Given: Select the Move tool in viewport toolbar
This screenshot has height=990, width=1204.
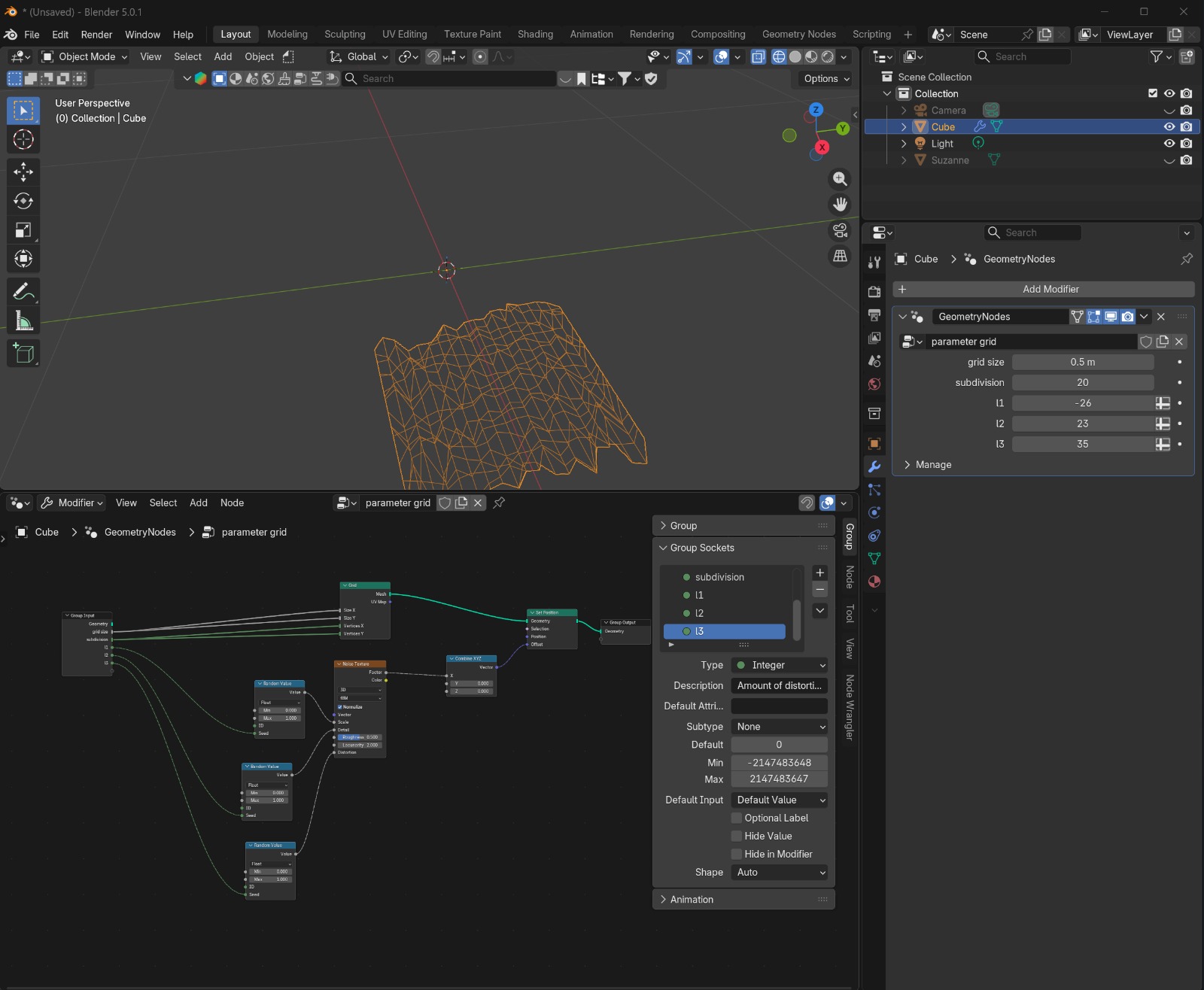Looking at the screenshot, I should pos(23,172).
